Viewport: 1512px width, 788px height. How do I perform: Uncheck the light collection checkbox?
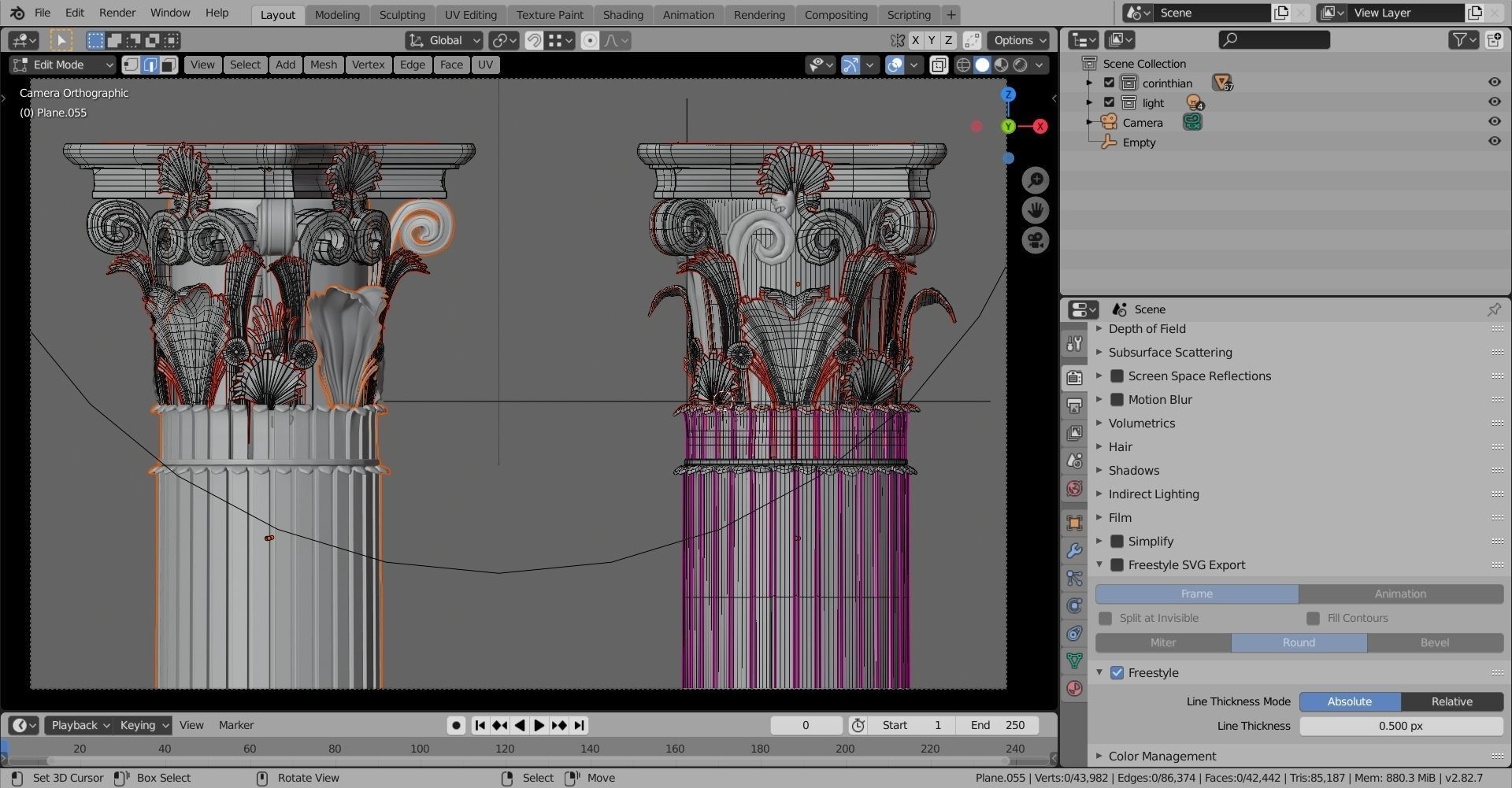tap(1109, 102)
